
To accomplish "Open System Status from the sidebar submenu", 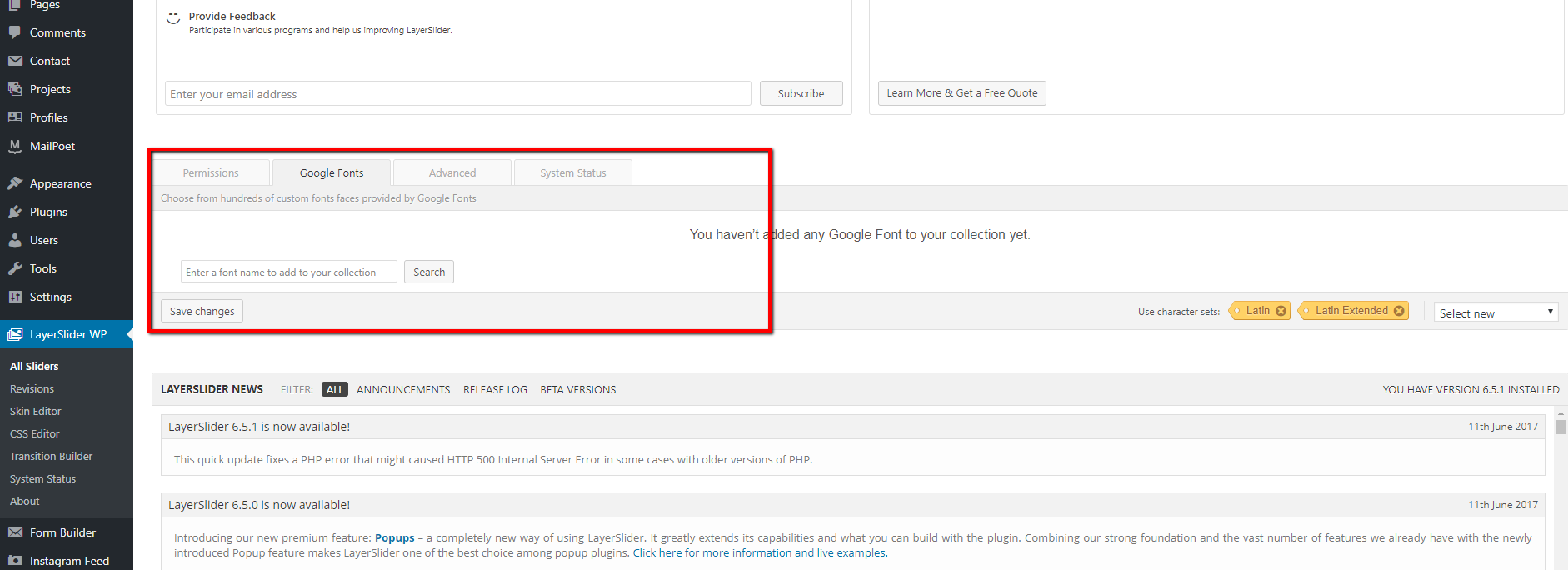I will [x=42, y=478].
